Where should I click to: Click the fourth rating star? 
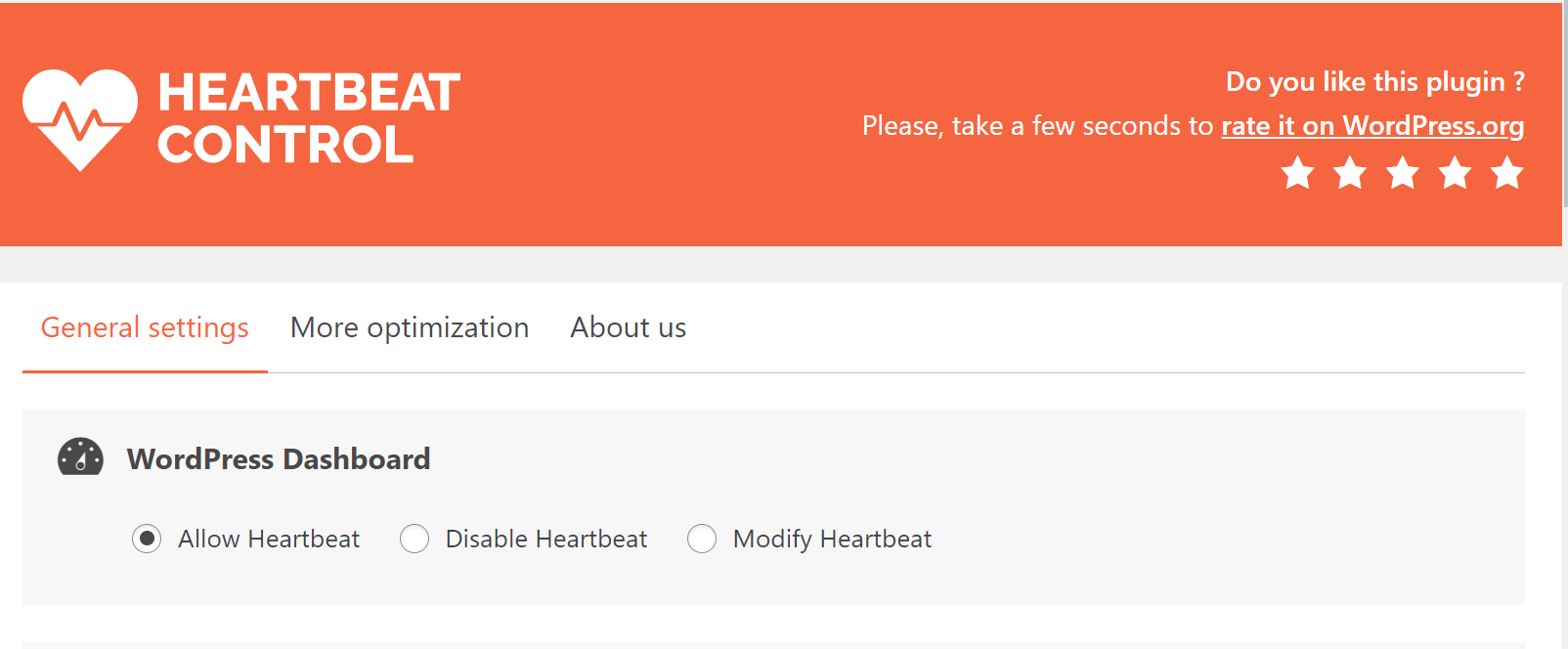1454,173
